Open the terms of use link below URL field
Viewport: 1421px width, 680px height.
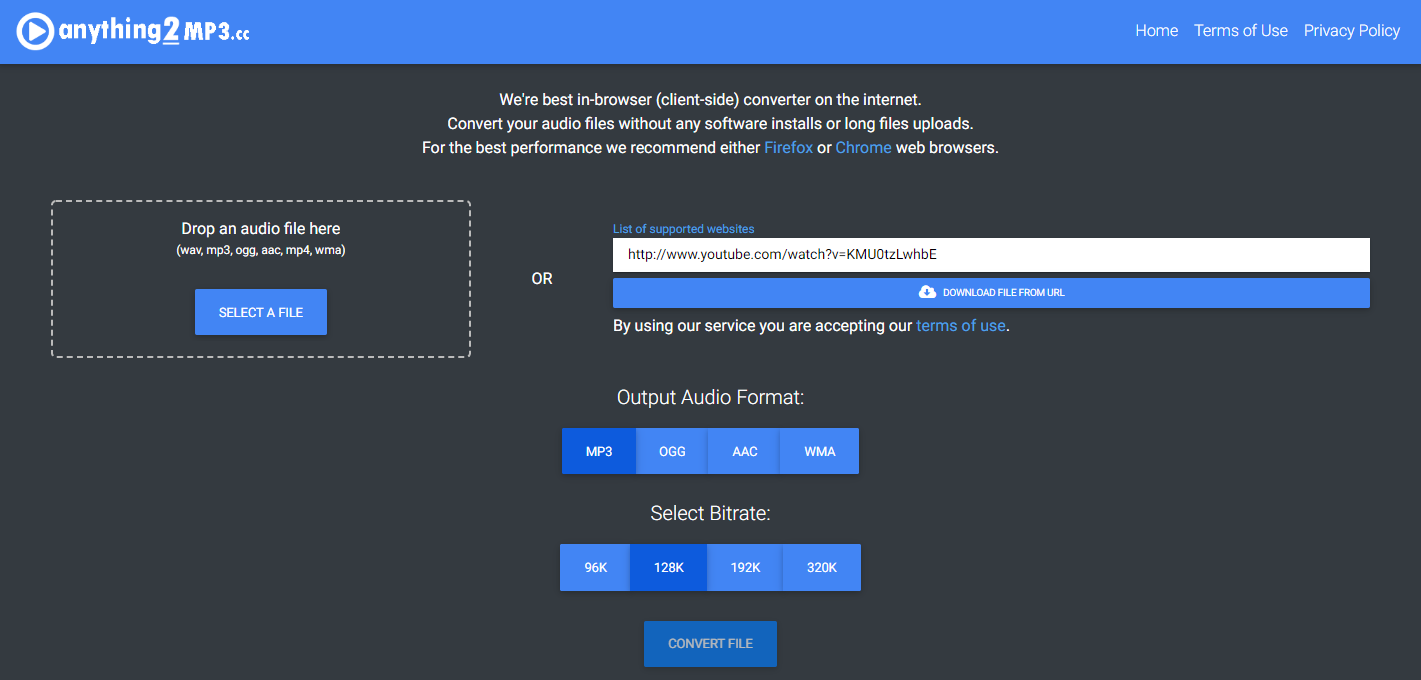pyautogui.click(x=960, y=325)
